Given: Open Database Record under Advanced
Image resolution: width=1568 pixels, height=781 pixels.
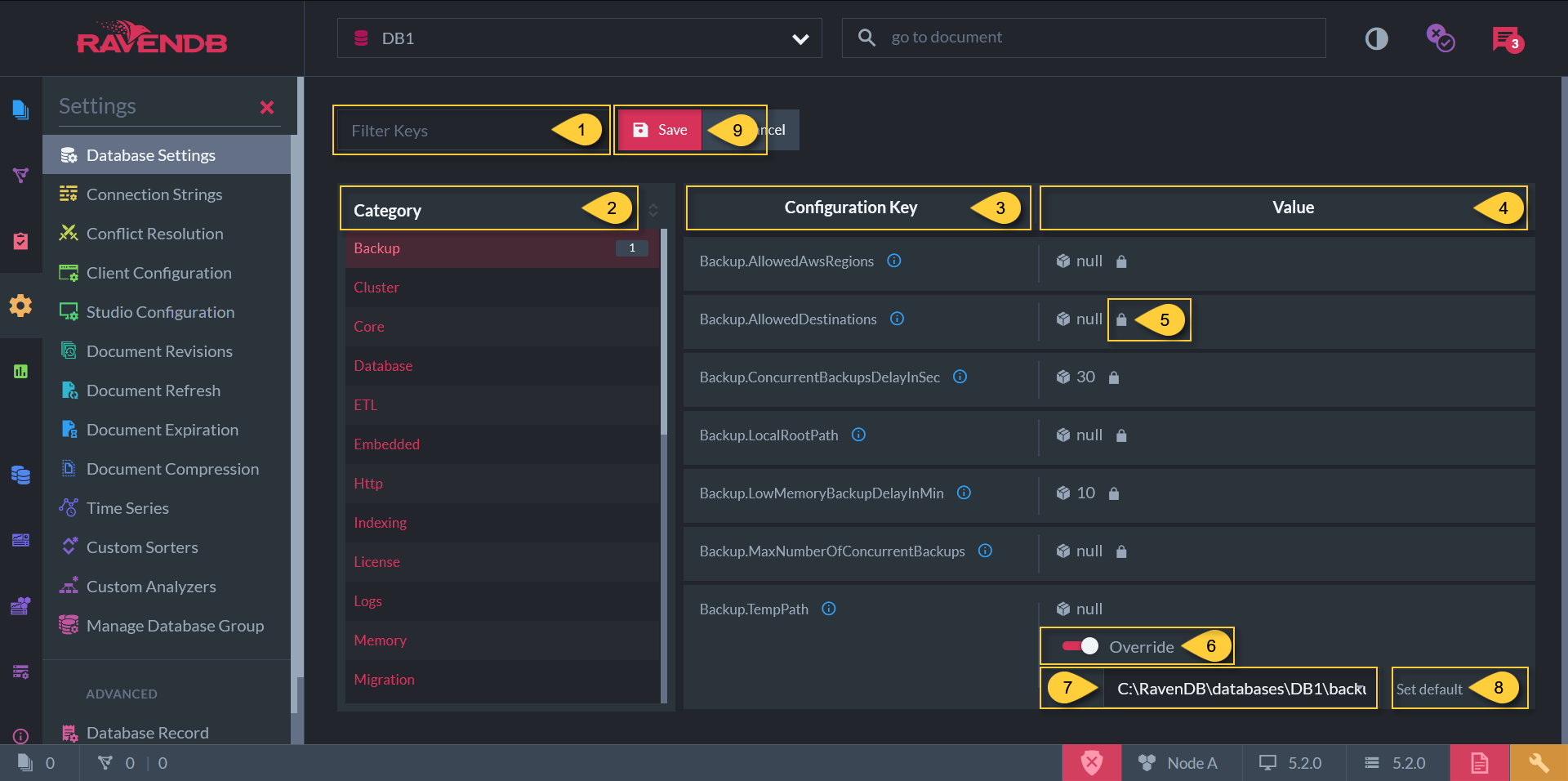Looking at the screenshot, I should [167, 733].
